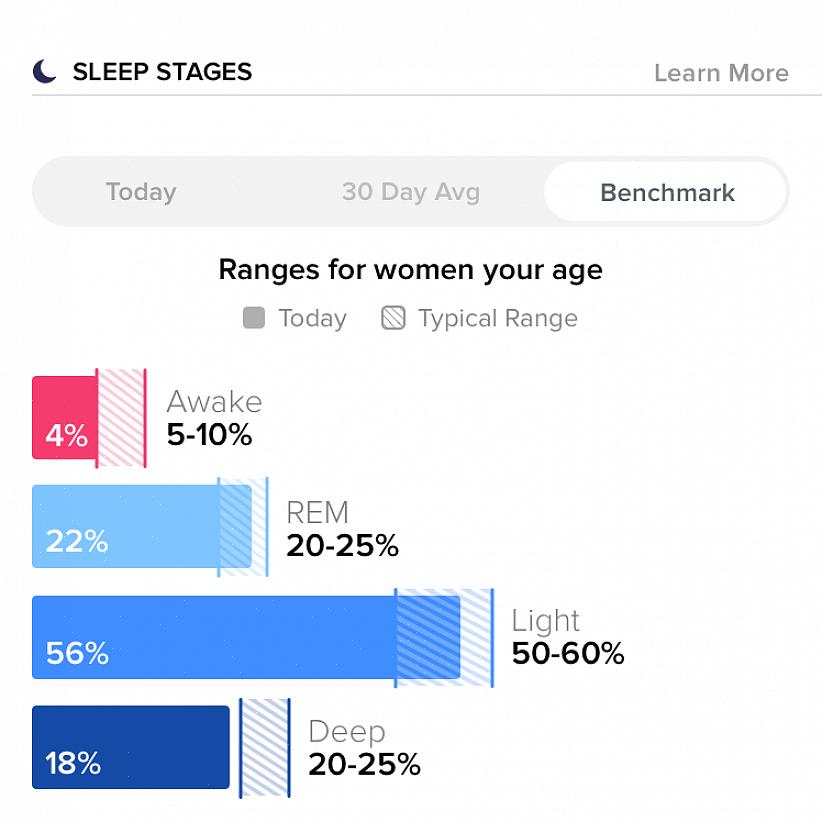The height and width of the screenshot is (822, 822).
Task: Click the Light 50-60% label
Action: pyautogui.click(x=567, y=638)
